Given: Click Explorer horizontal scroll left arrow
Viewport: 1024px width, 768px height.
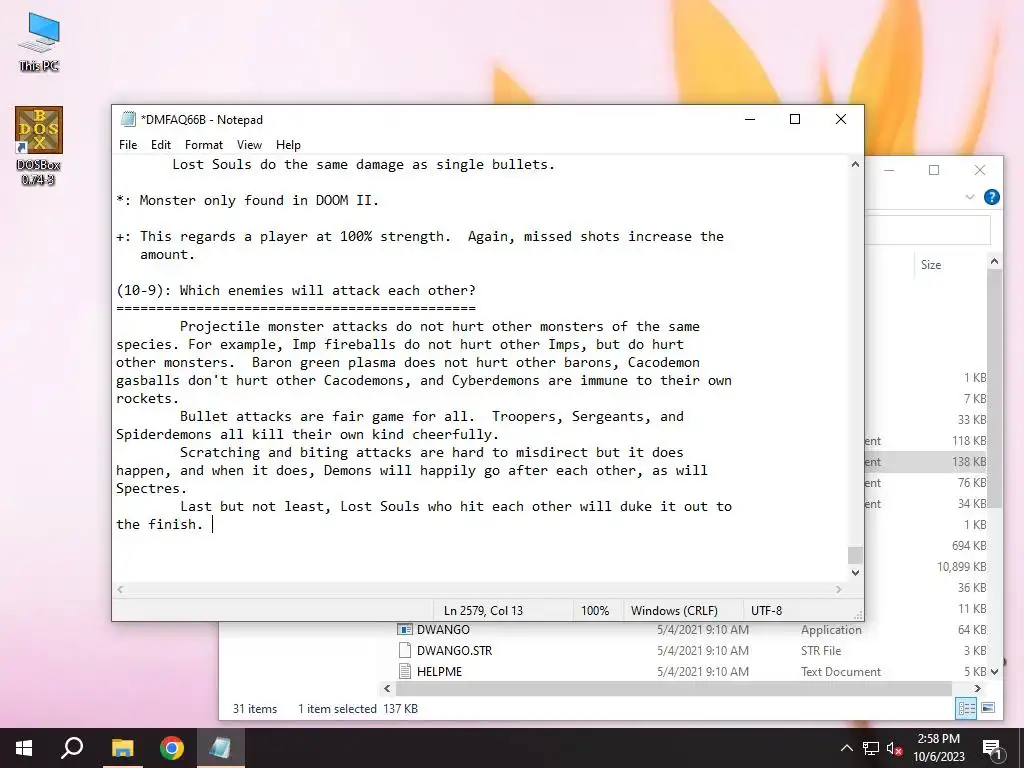Looking at the screenshot, I should [x=387, y=688].
